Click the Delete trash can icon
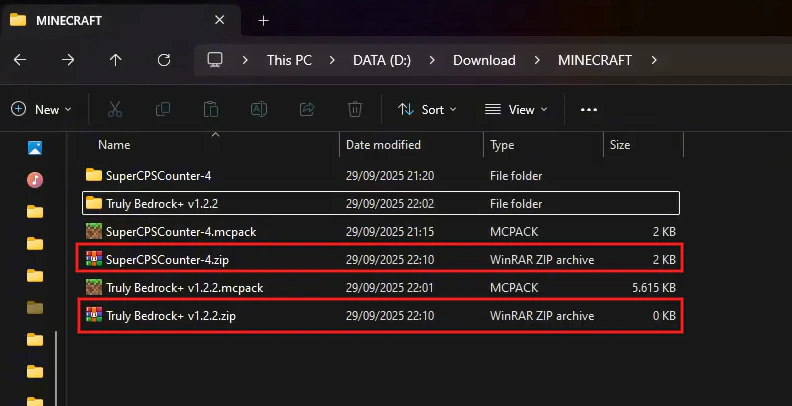Viewport: 792px width, 406px height. pyautogui.click(x=355, y=109)
